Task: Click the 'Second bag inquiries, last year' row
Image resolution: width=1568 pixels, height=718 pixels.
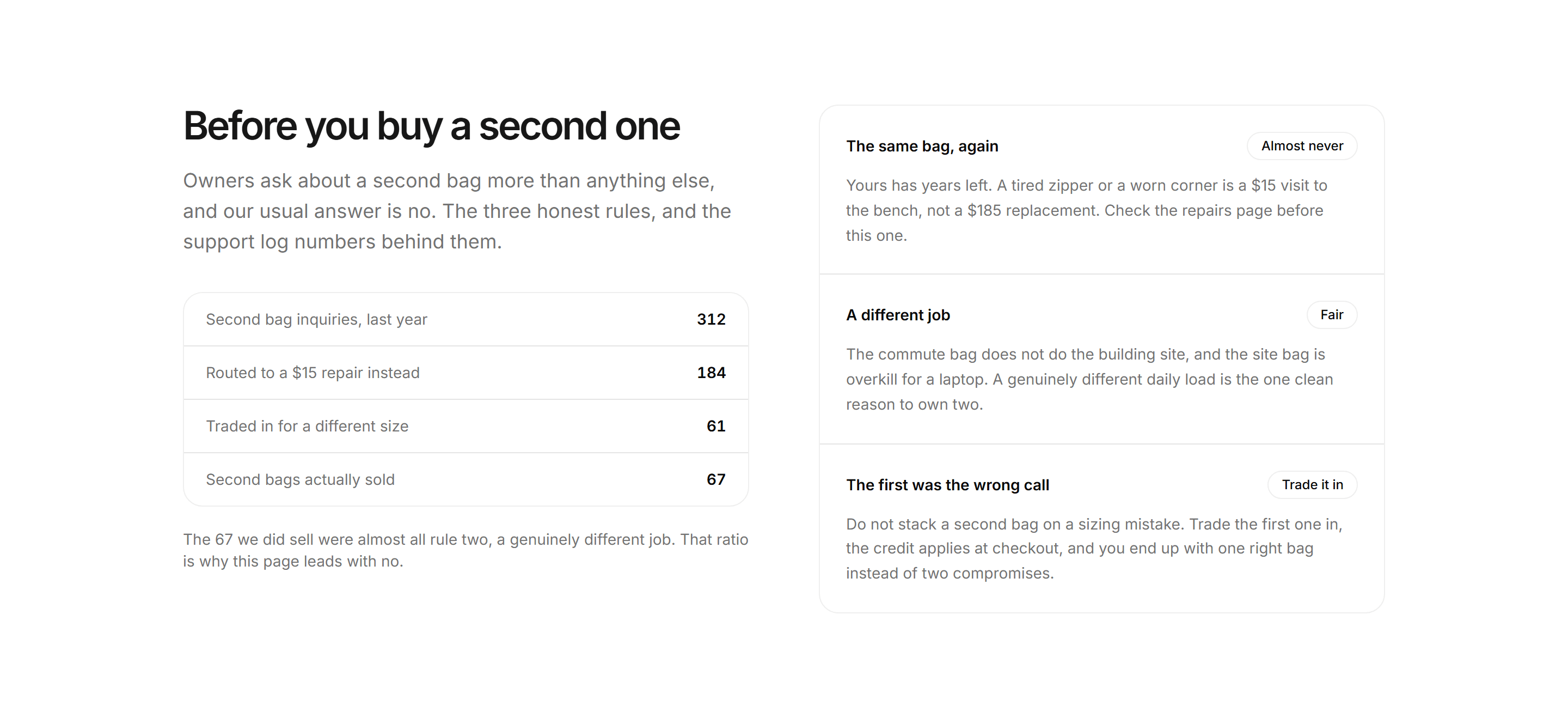Action: point(465,319)
